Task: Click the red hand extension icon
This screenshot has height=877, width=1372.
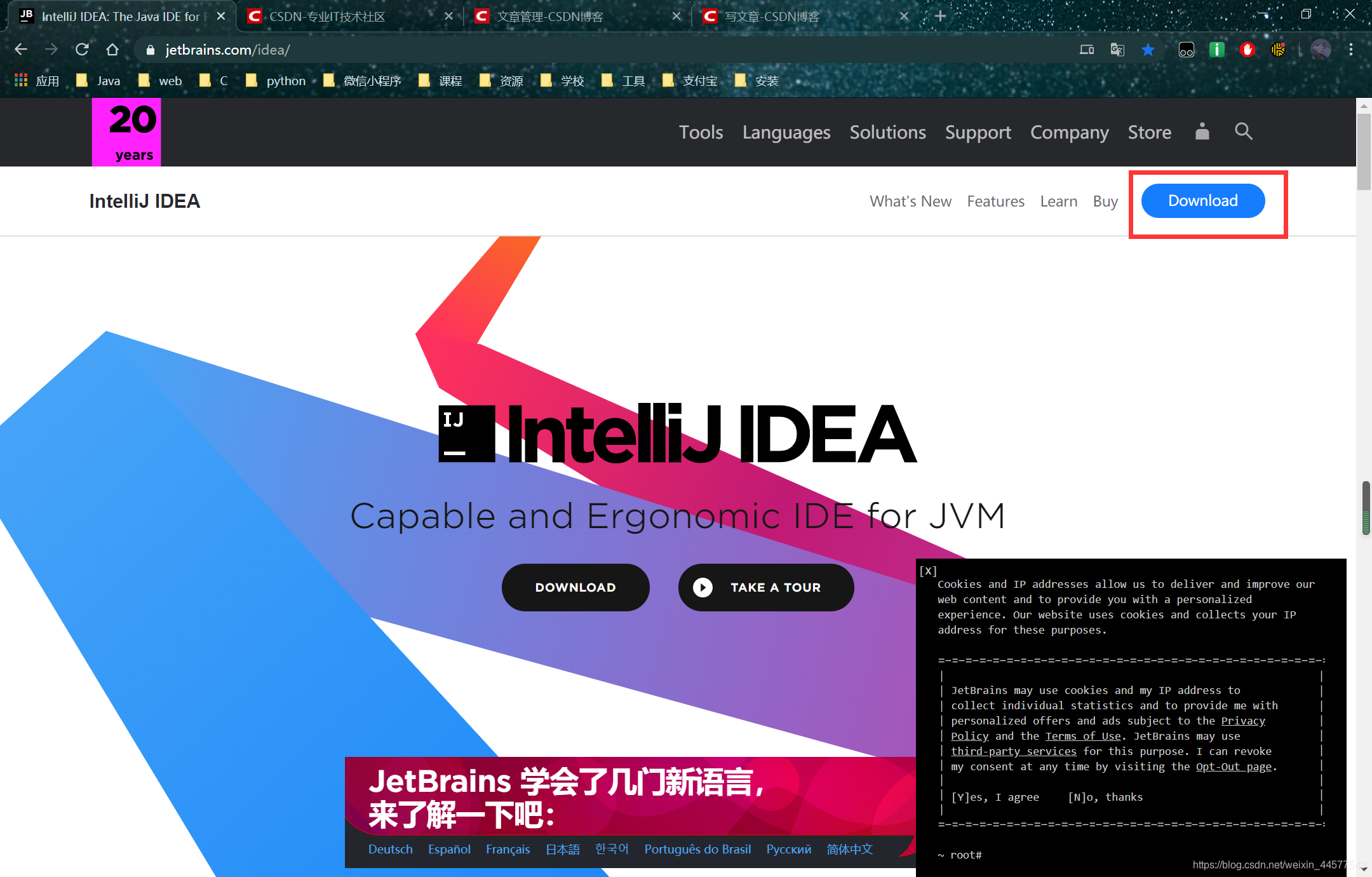Action: [x=1247, y=50]
